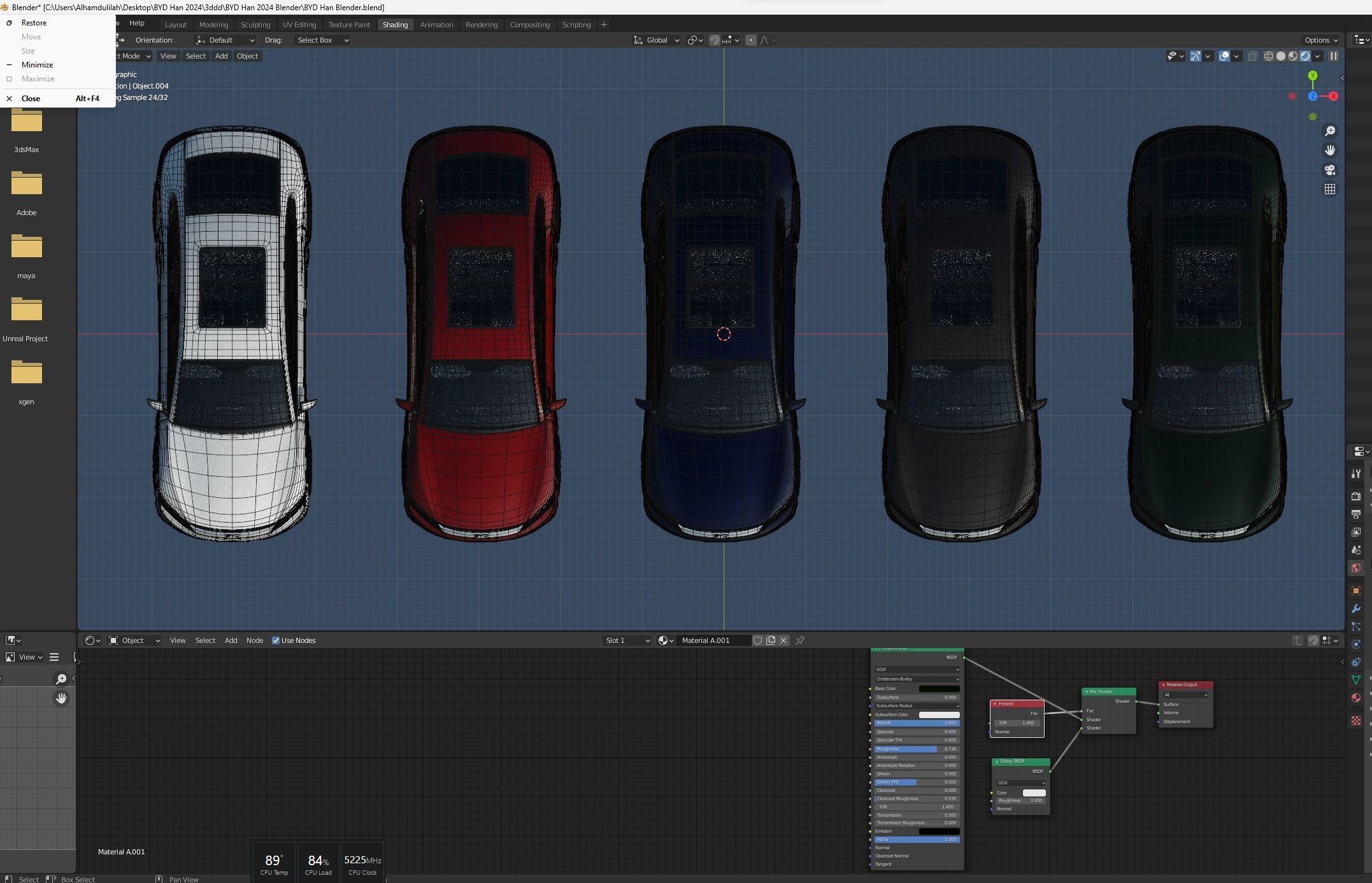The height and width of the screenshot is (883, 1372).
Task: Open node editor Object shader type dropdown
Action: [134, 640]
